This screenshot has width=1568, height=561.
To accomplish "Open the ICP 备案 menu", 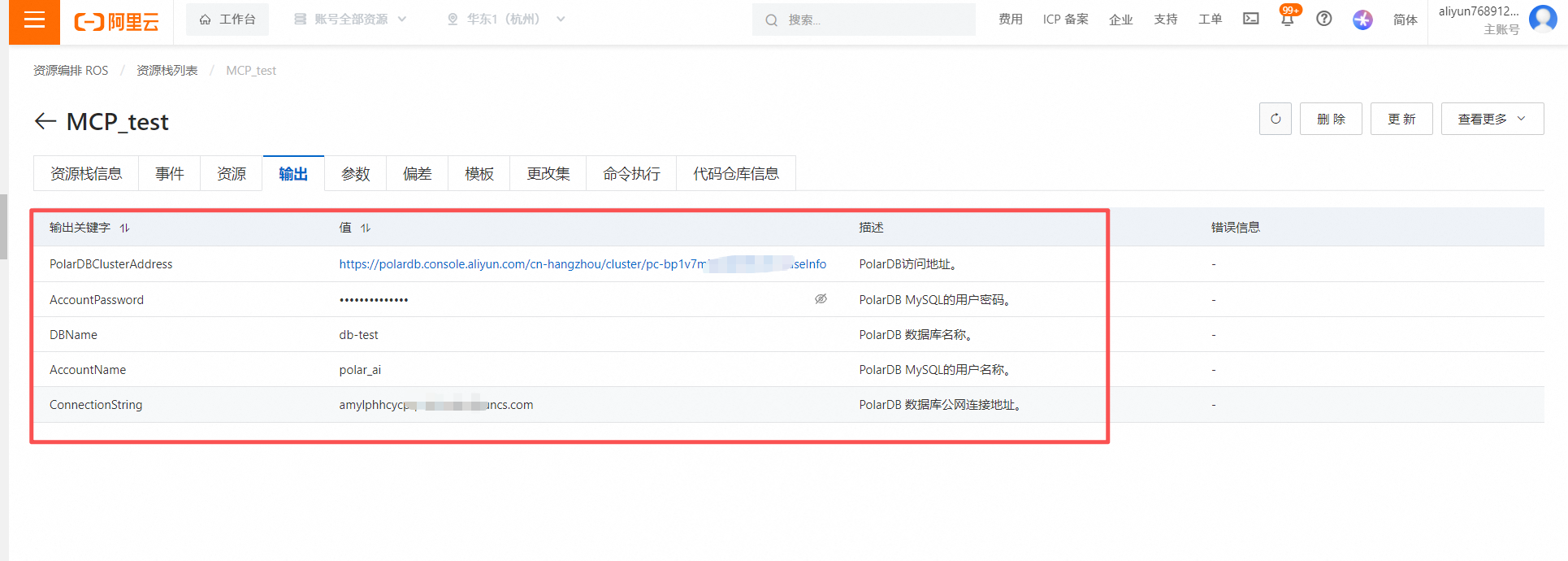I will (x=1065, y=20).
